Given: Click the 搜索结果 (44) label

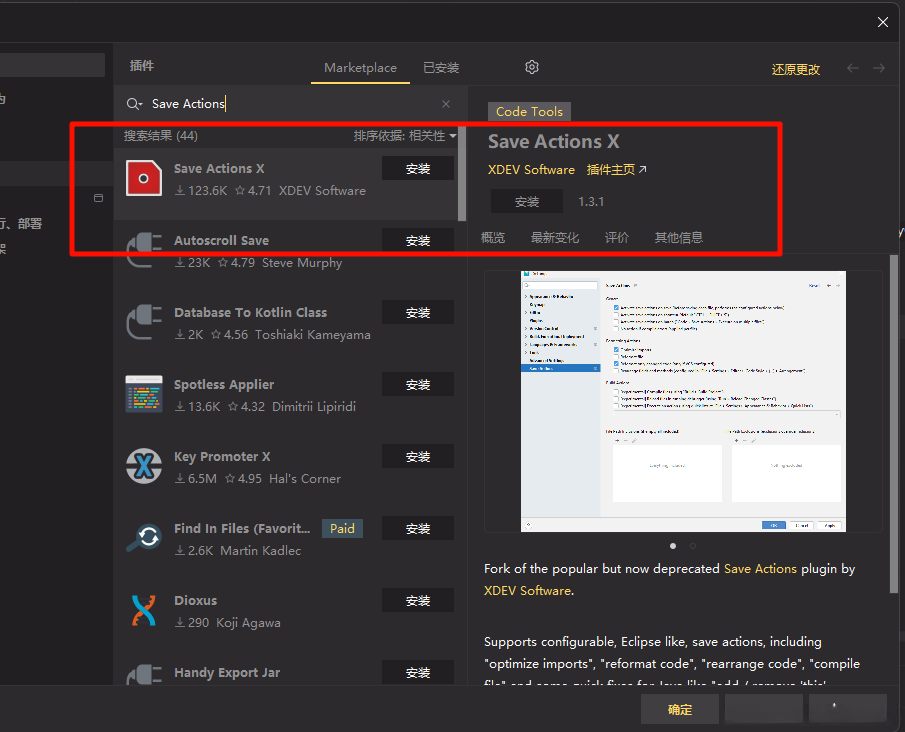Looking at the screenshot, I should (x=160, y=136).
